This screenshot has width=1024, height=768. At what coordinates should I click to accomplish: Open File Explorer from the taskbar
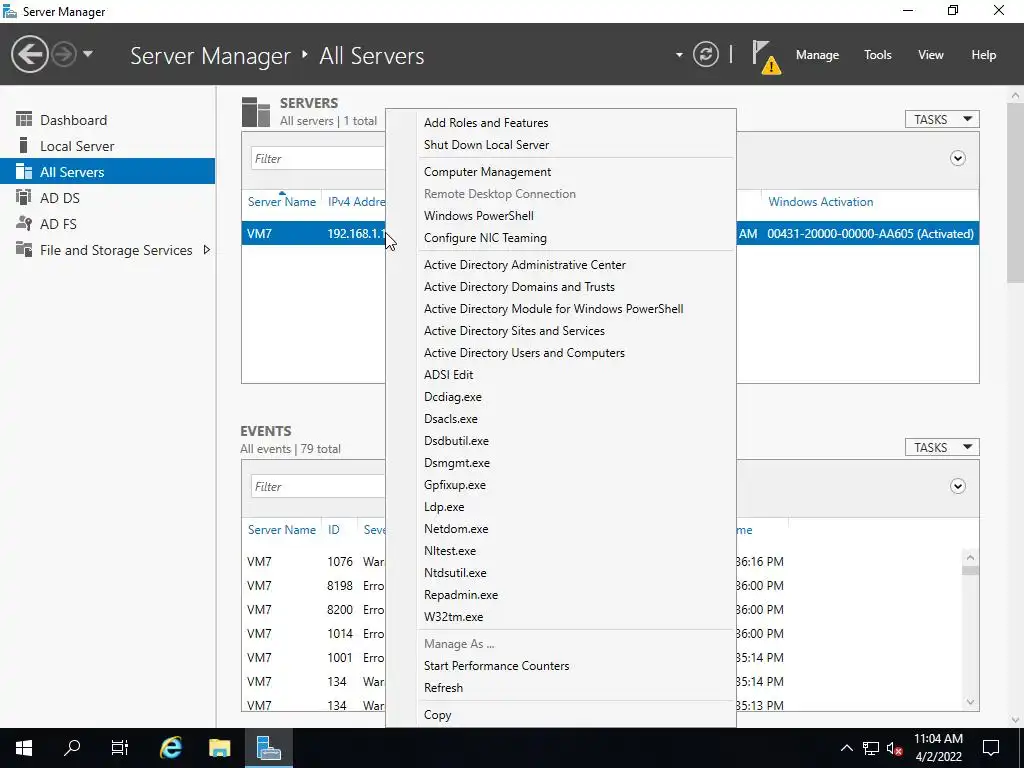(x=219, y=748)
